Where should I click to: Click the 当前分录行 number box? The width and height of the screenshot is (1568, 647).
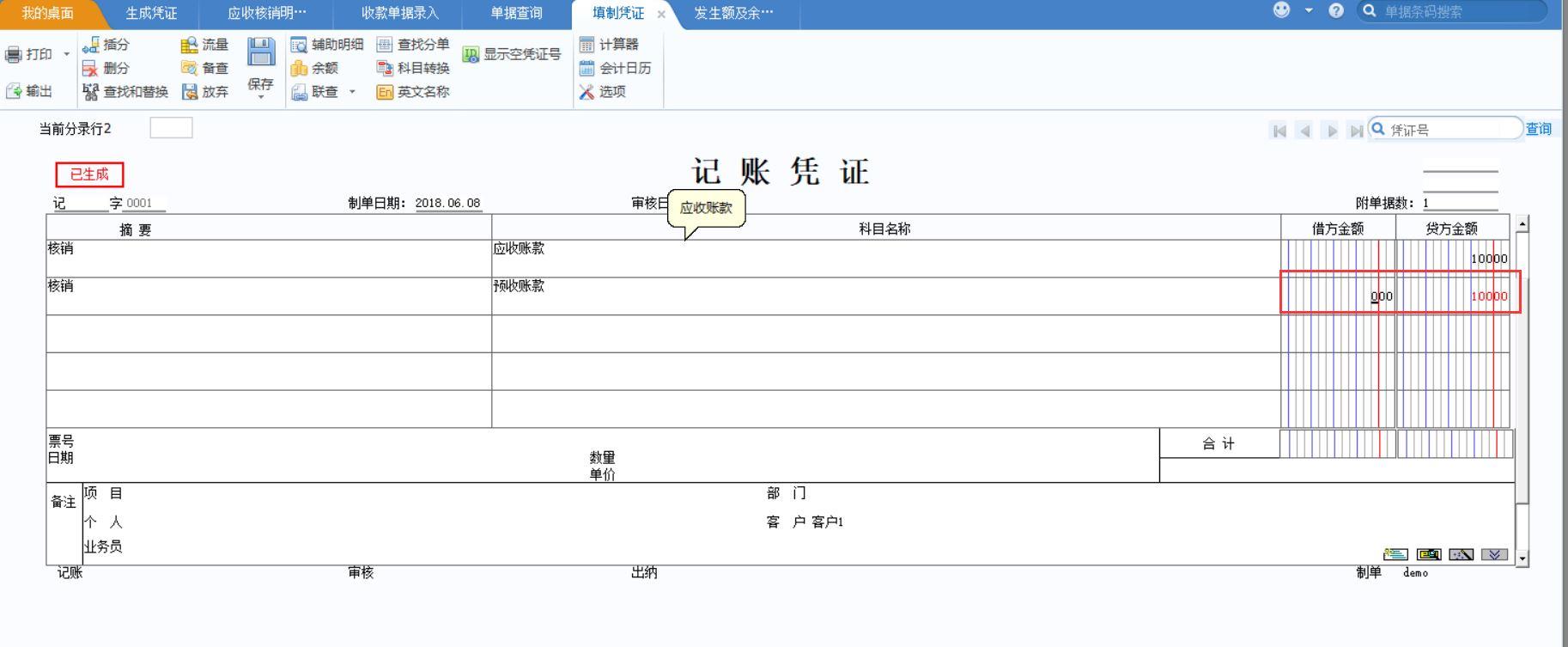click(171, 128)
